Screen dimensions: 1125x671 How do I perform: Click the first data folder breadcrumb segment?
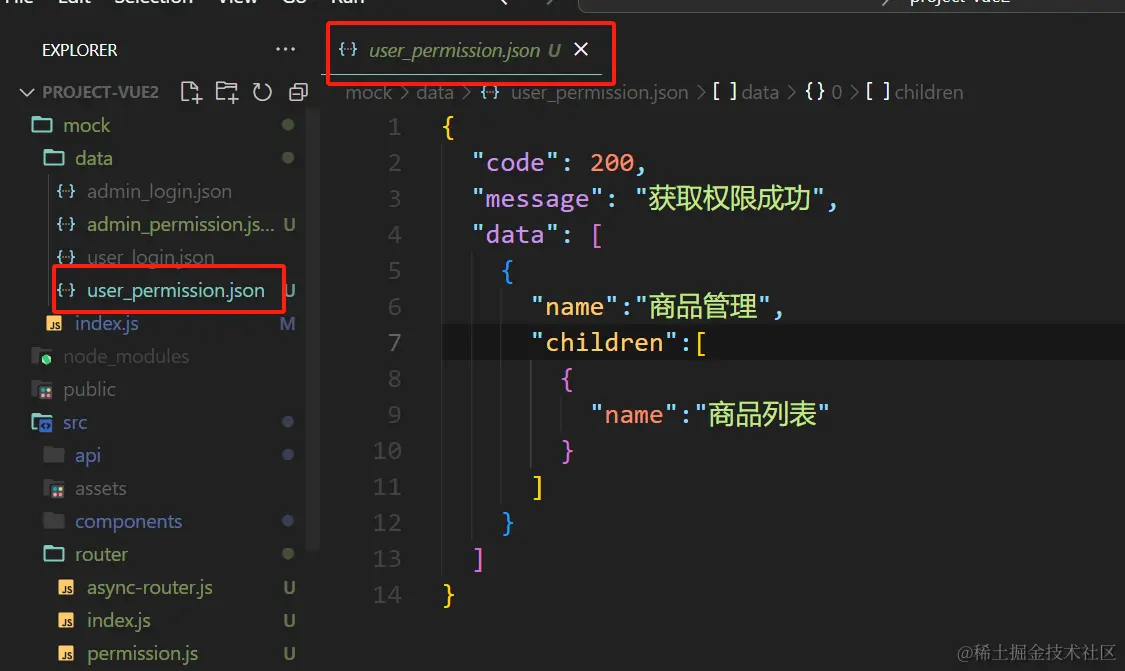point(435,93)
